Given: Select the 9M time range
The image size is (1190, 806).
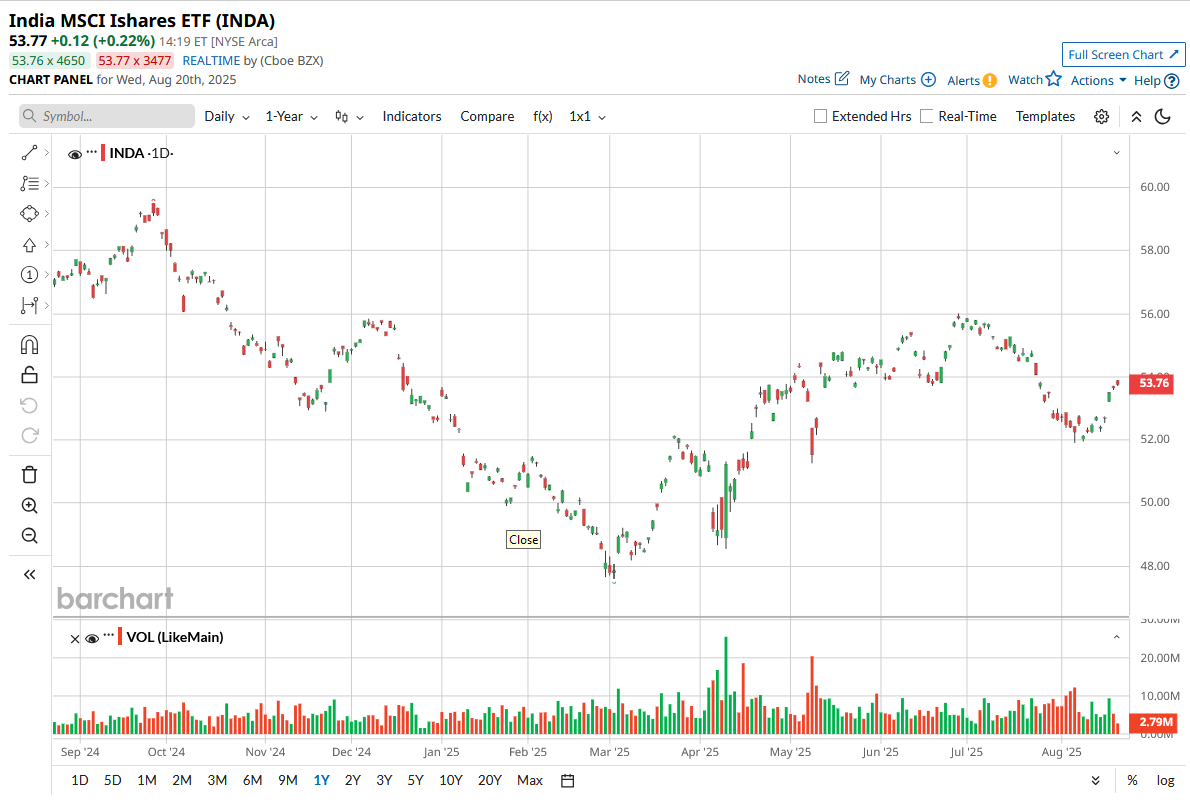Looking at the screenshot, I should point(288,781).
